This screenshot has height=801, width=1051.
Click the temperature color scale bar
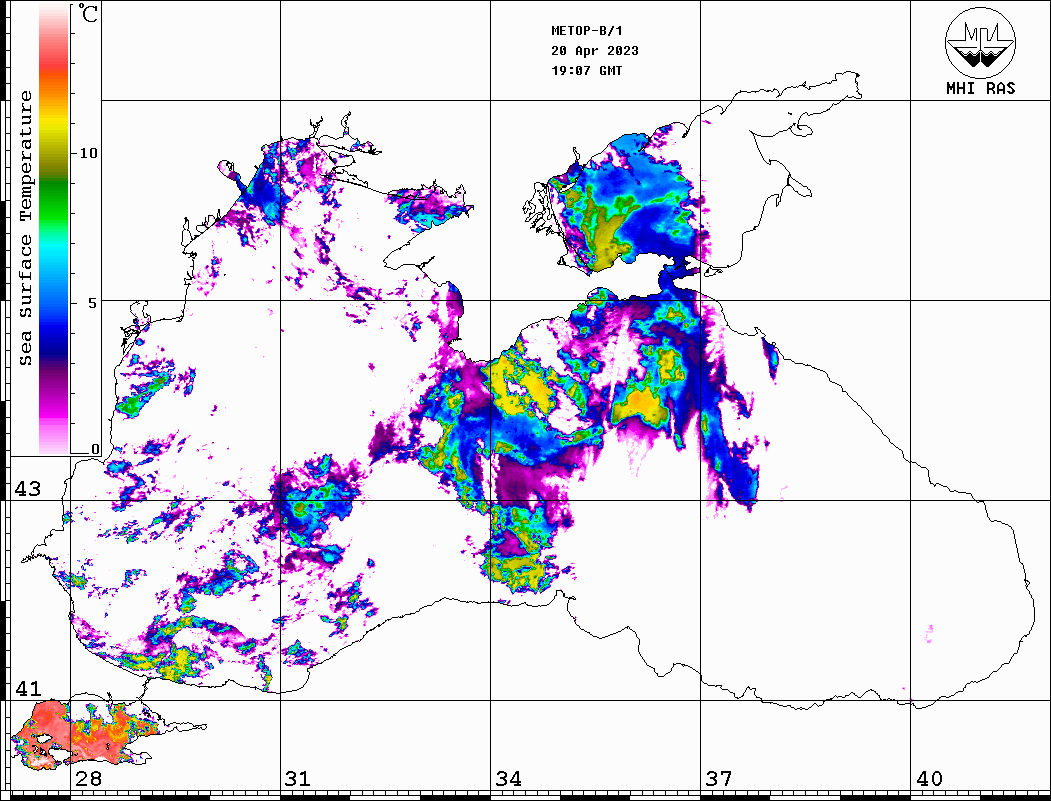54,229
